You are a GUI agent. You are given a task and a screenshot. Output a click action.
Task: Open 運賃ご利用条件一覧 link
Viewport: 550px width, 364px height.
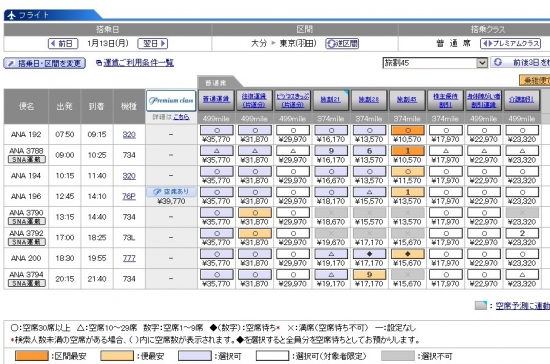pyautogui.click(x=139, y=63)
